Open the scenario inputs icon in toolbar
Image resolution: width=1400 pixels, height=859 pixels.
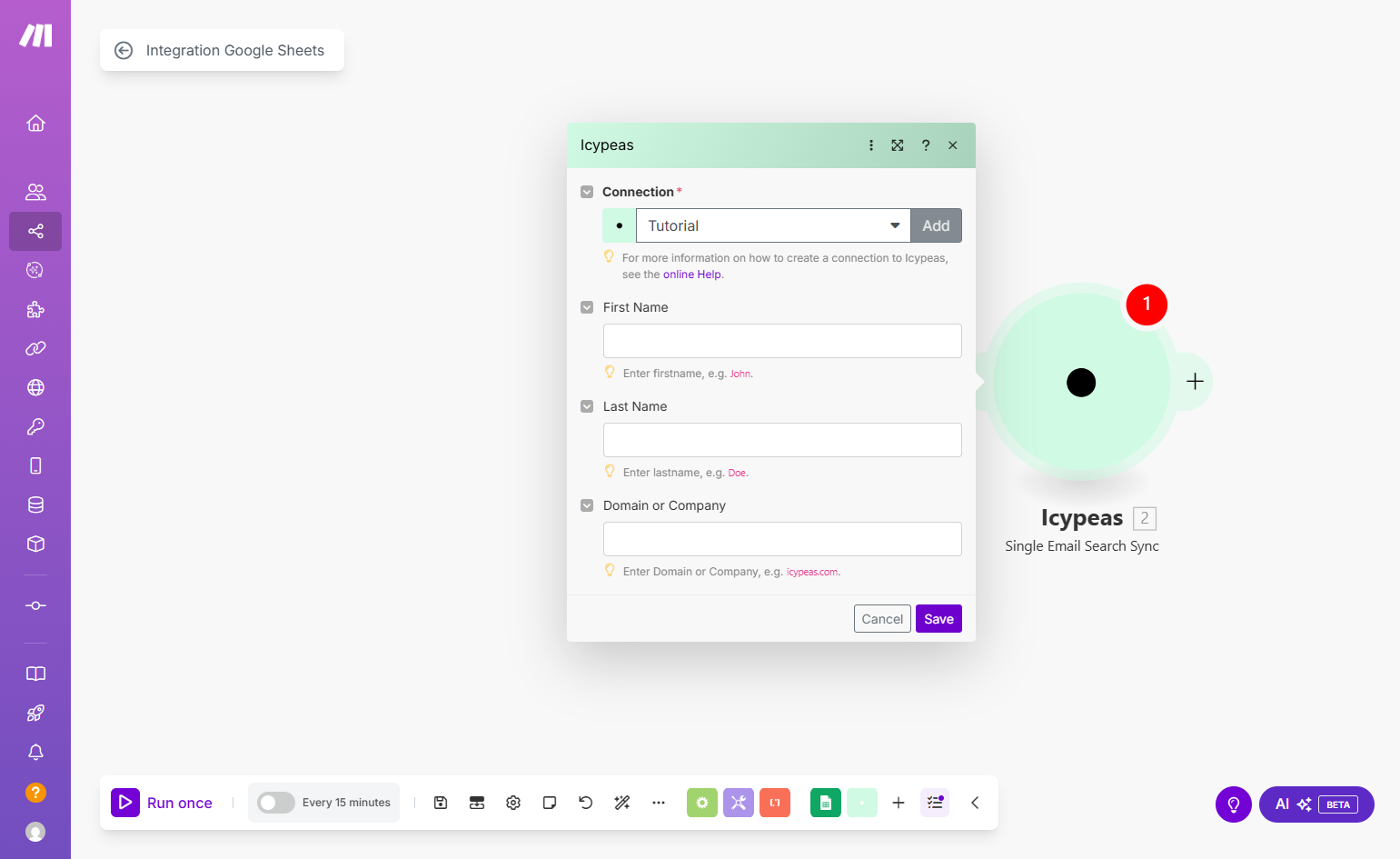click(477, 803)
